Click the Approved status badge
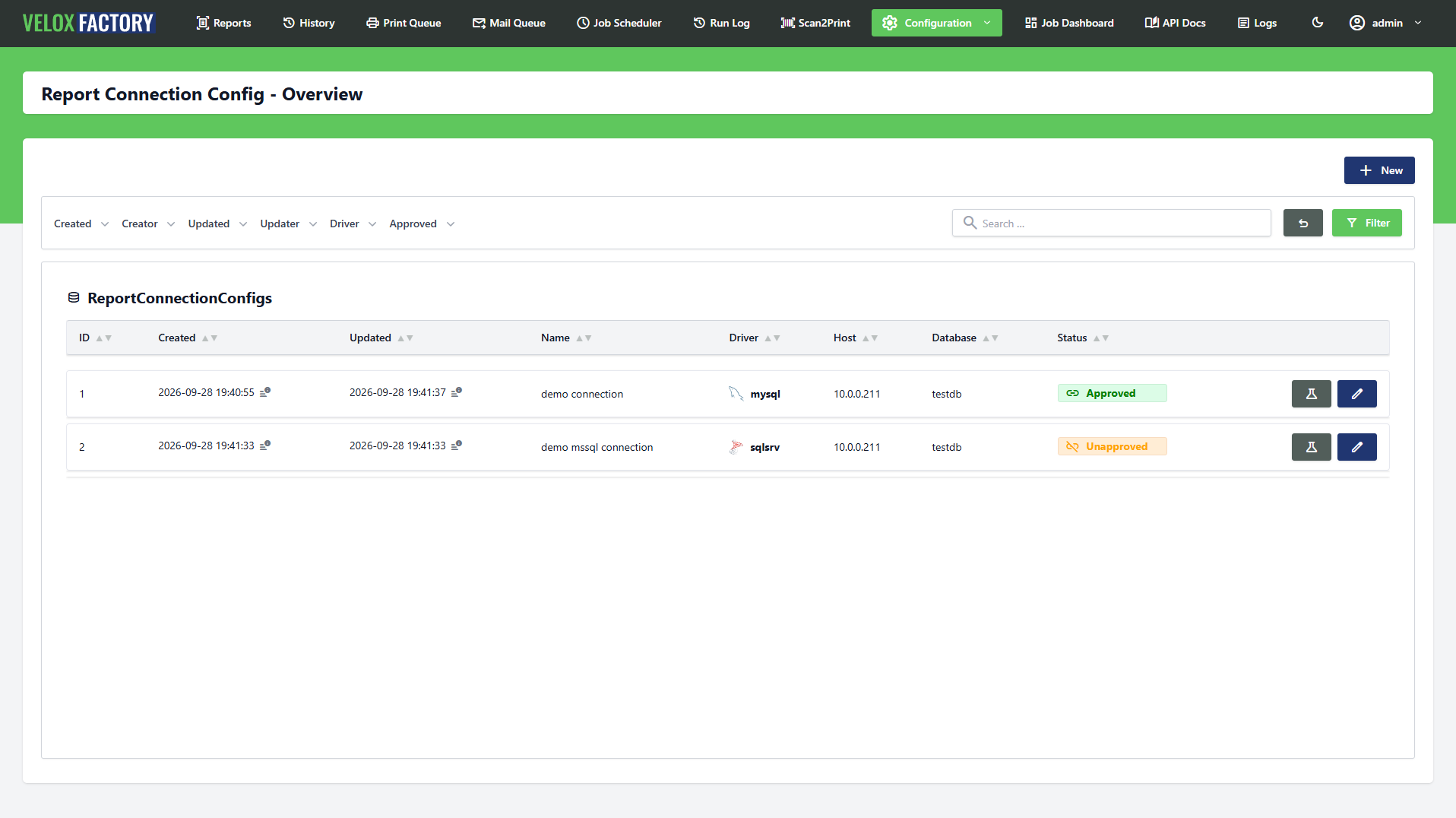 pos(1112,393)
